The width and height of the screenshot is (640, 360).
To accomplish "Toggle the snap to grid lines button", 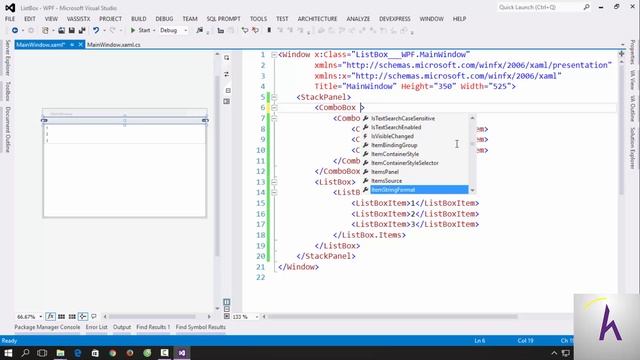I will pyautogui.click(x=72, y=316).
